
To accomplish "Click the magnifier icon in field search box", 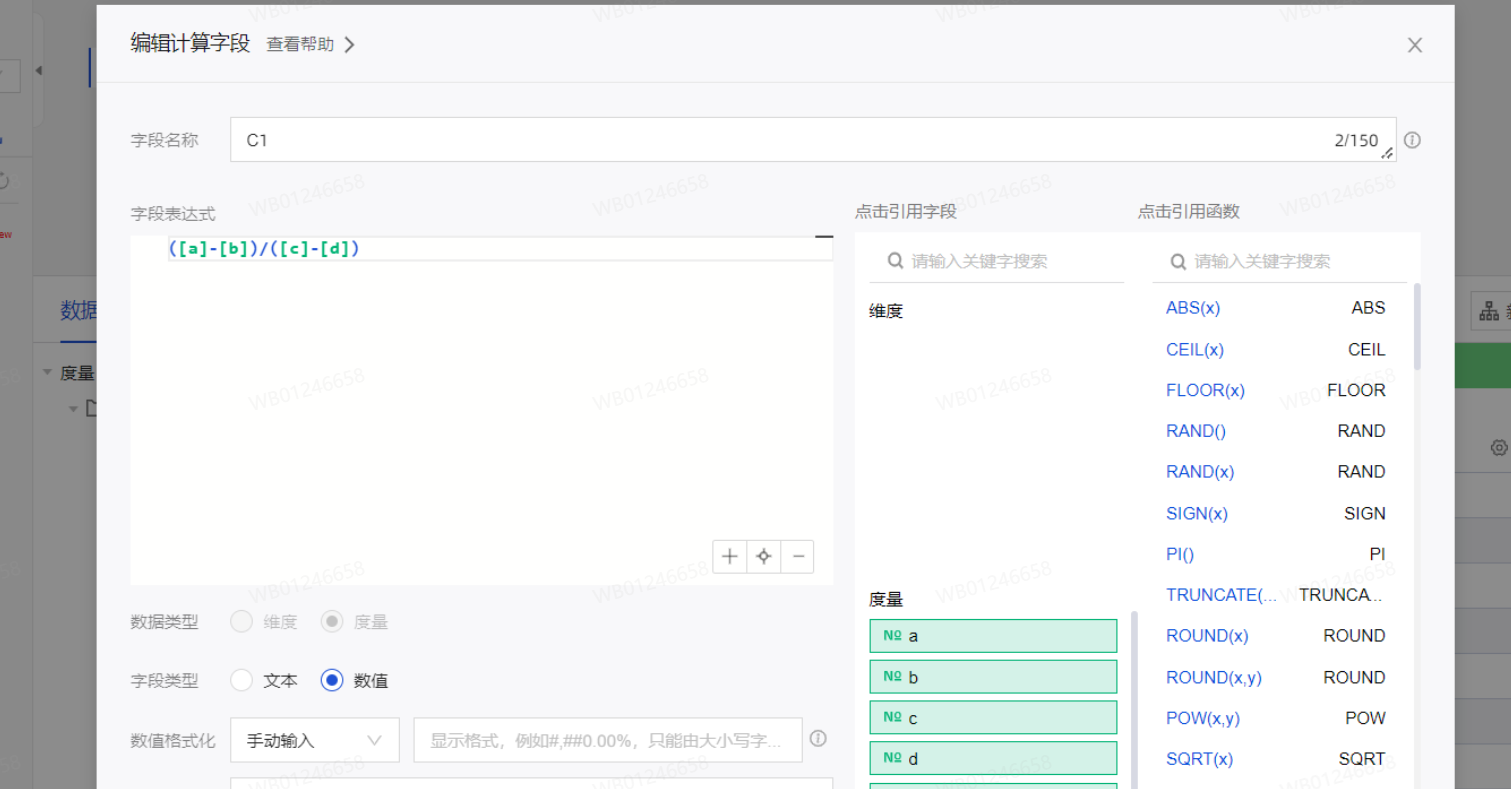I will click(895, 261).
